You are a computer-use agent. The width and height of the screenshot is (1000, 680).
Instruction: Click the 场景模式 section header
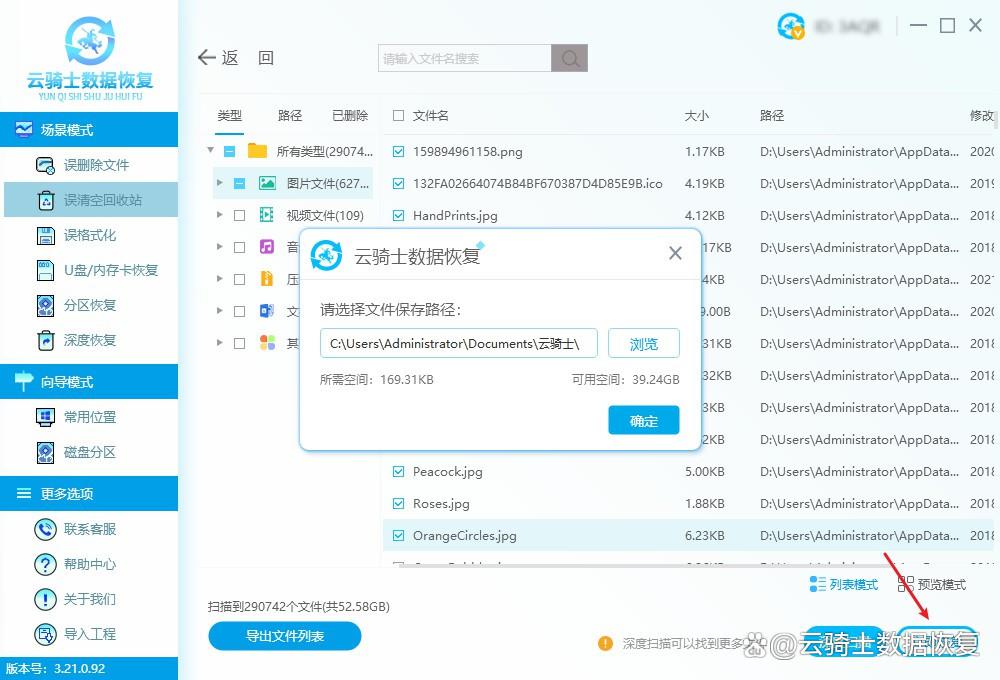click(x=89, y=129)
